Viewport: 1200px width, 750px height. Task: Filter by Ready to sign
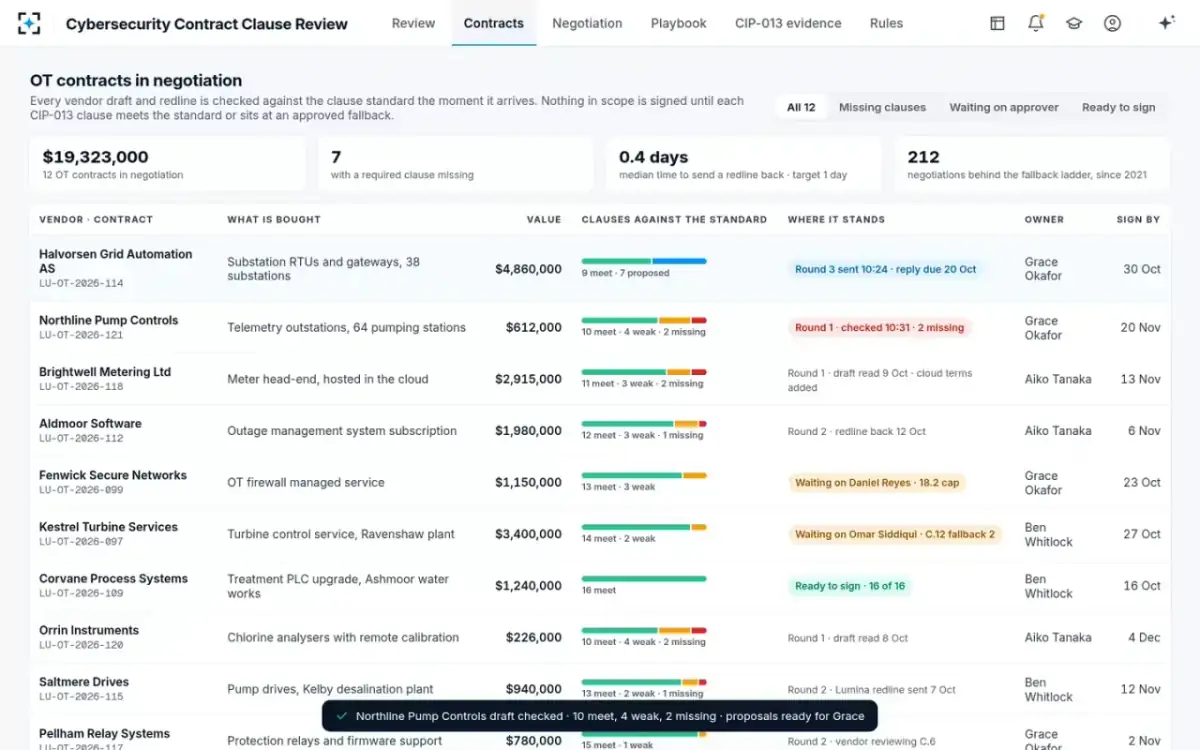pyautogui.click(x=1118, y=107)
